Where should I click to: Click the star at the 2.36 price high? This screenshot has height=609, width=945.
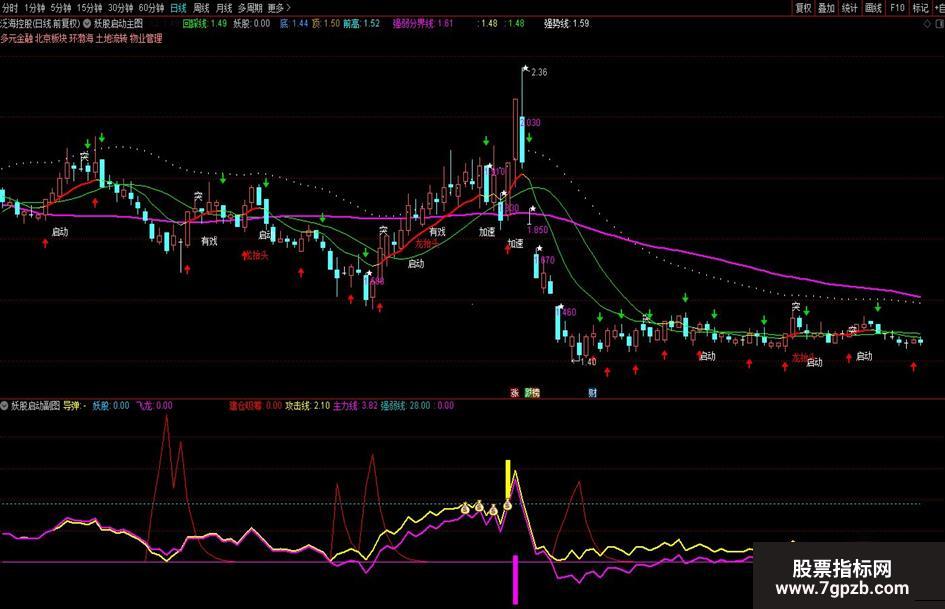click(526, 69)
